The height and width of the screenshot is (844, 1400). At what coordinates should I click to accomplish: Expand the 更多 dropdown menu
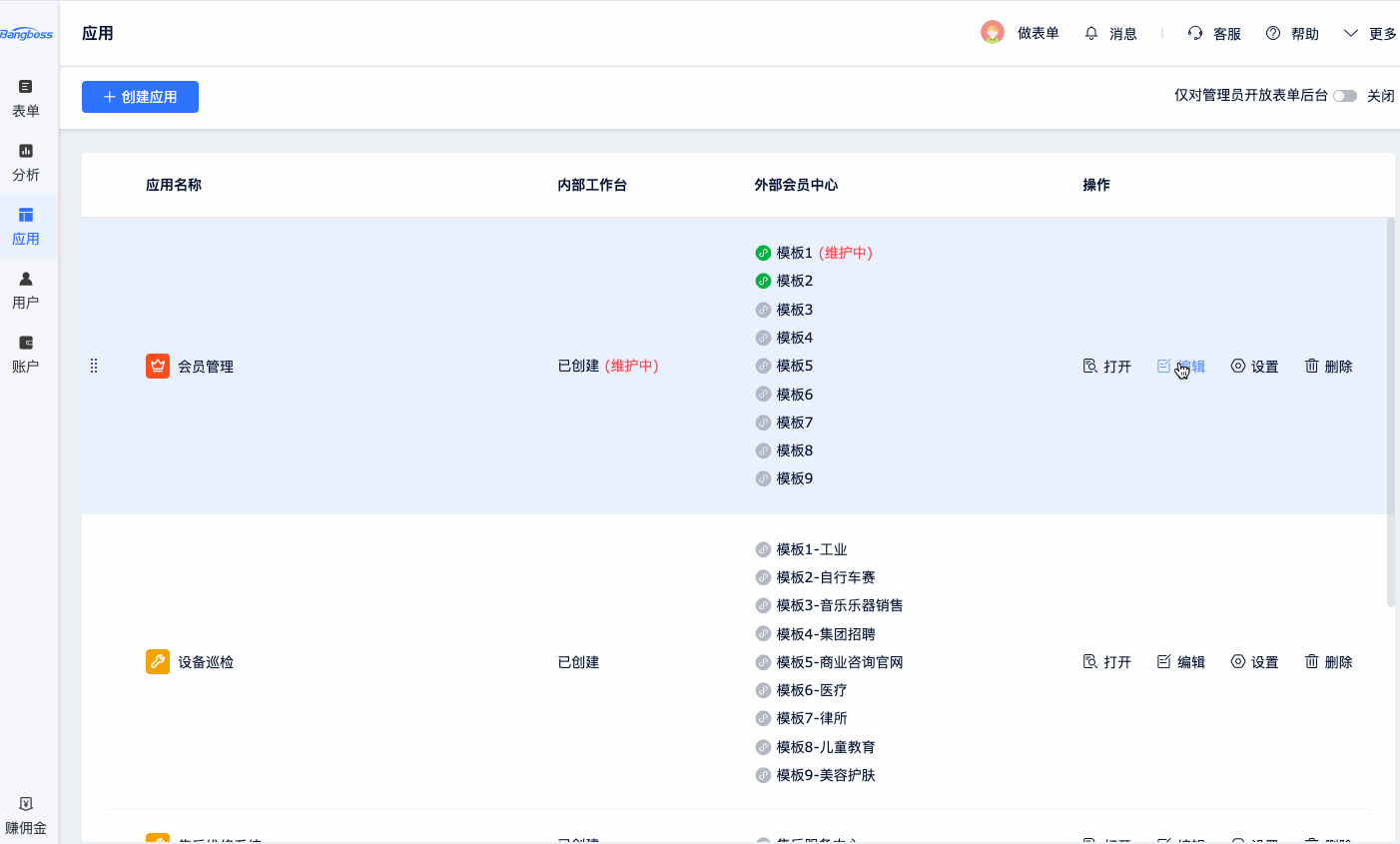(1370, 34)
